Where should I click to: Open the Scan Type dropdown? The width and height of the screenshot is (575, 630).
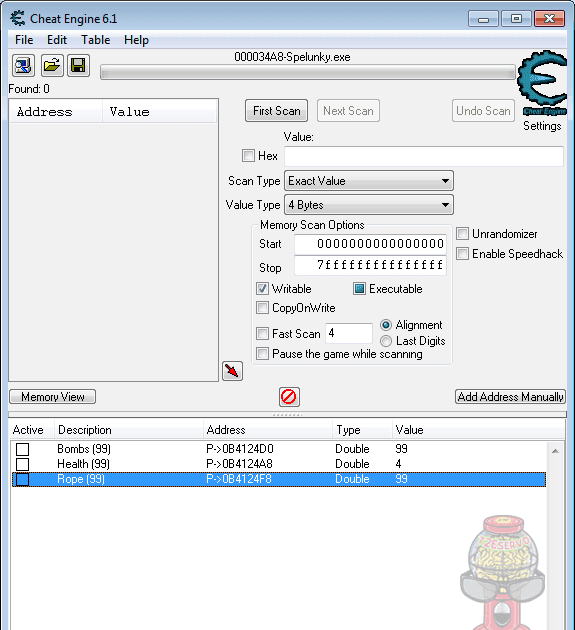[369, 181]
